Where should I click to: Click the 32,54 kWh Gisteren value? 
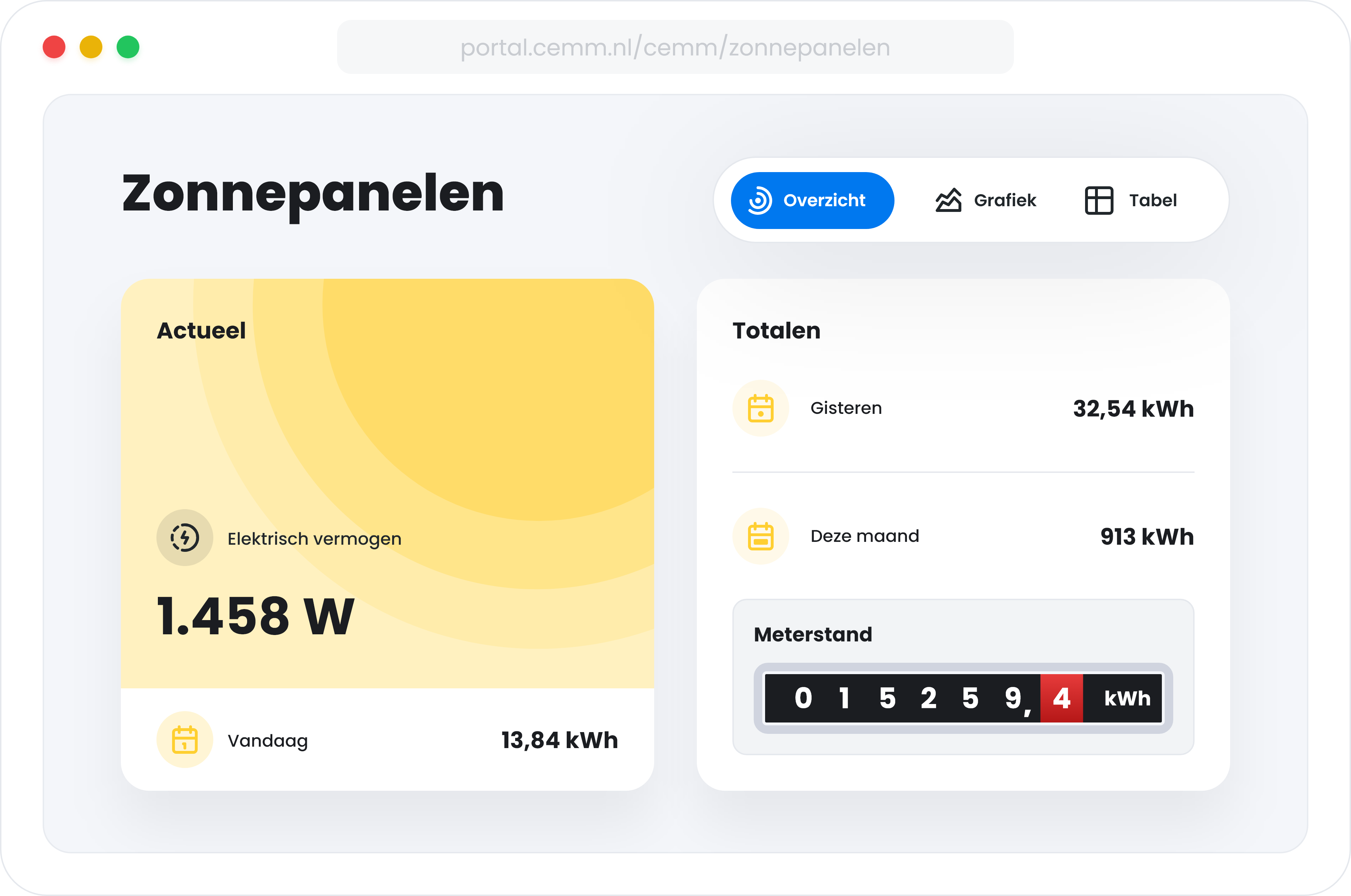1133,408
